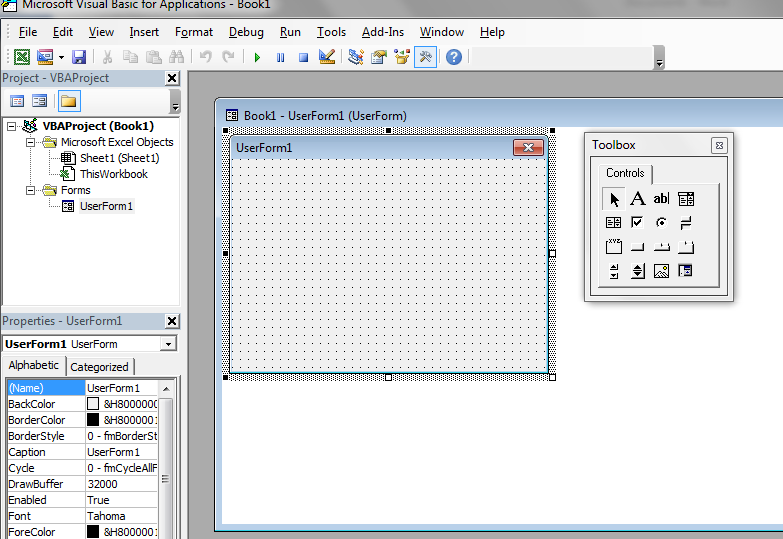
Task: Close the Toolbox window
Action: tap(719, 145)
